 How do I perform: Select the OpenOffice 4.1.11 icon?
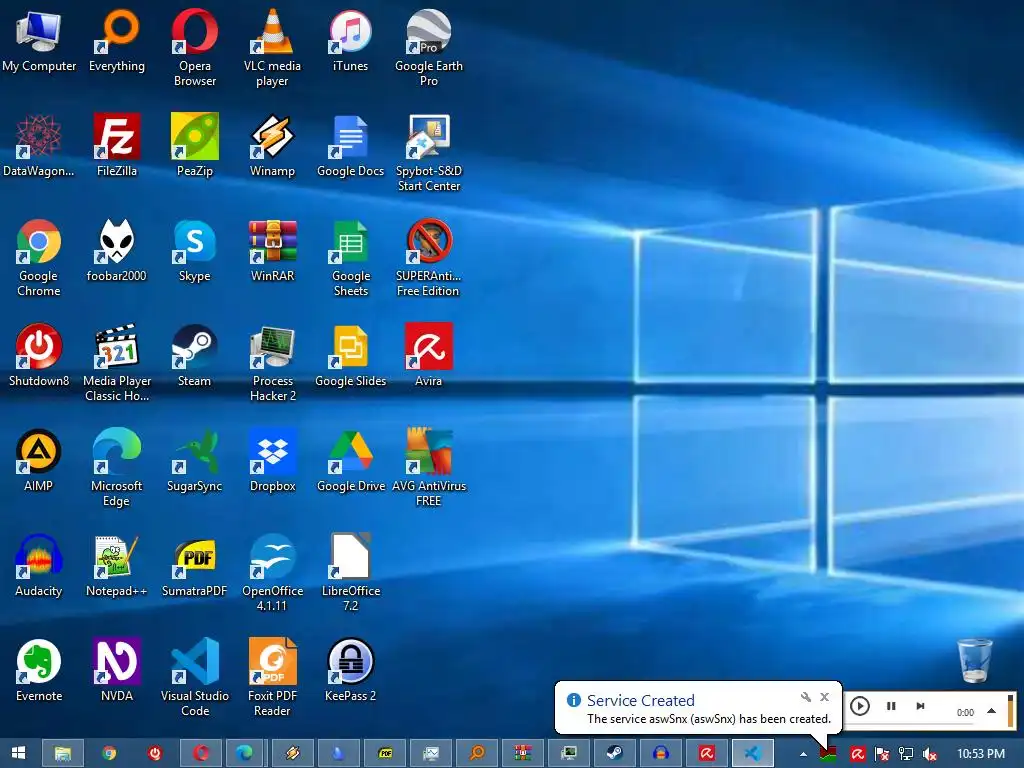pyautogui.click(x=272, y=573)
